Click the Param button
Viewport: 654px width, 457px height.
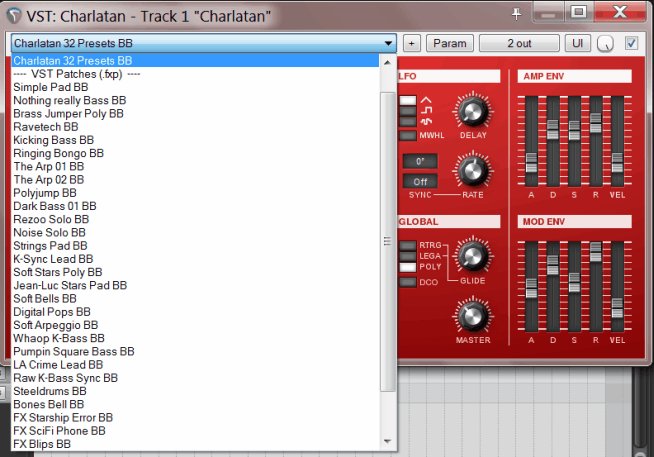click(450, 43)
